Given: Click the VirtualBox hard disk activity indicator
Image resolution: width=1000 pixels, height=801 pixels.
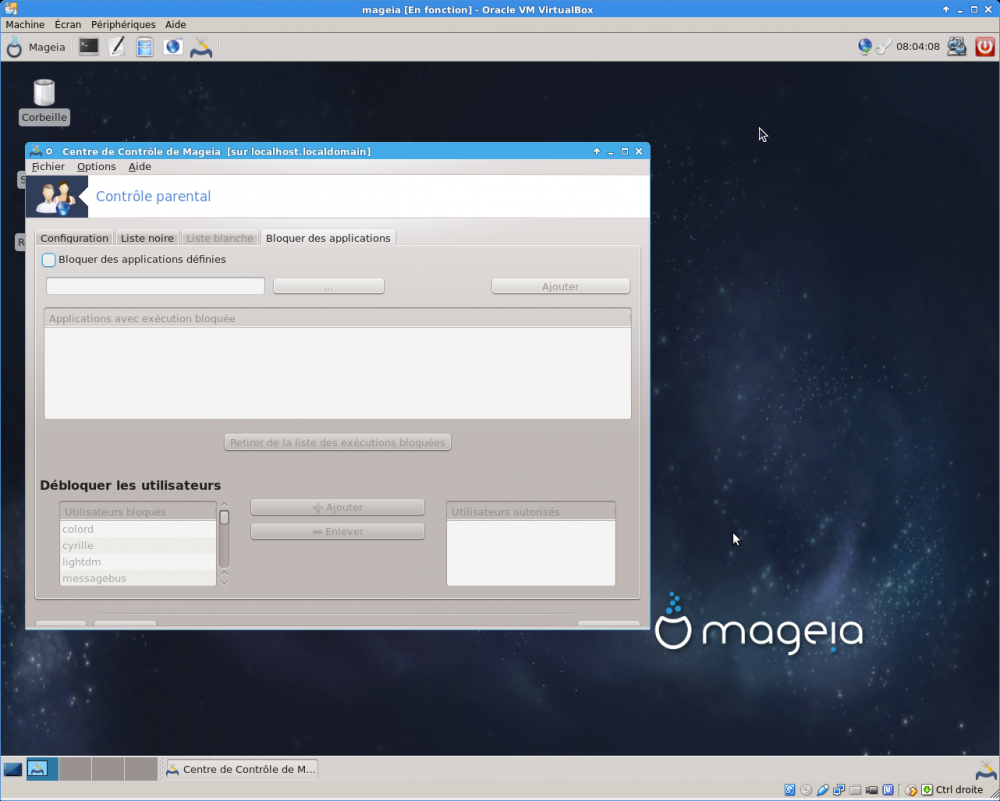Looking at the screenshot, I should (790, 790).
